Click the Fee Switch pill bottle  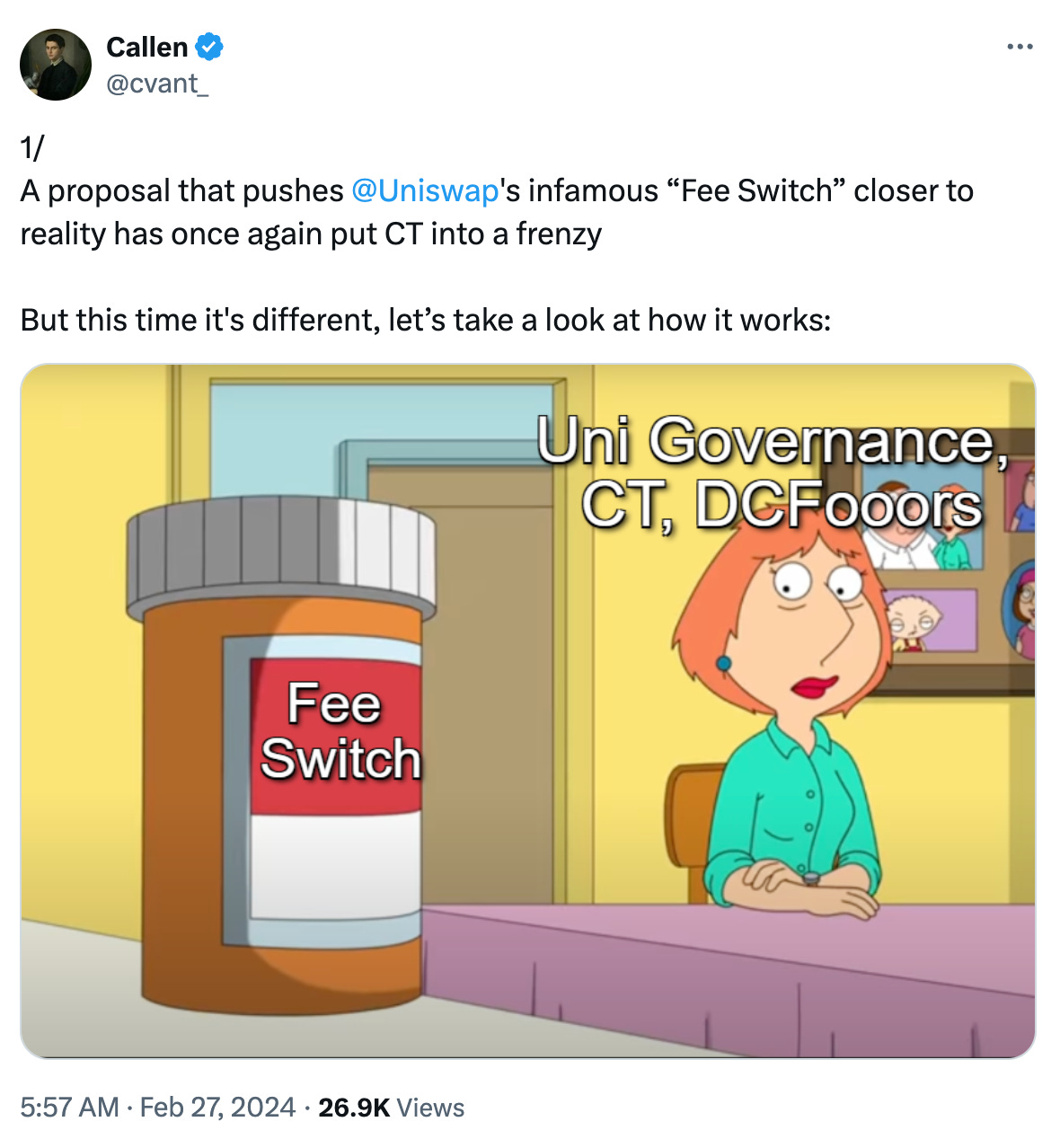pos(281,755)
